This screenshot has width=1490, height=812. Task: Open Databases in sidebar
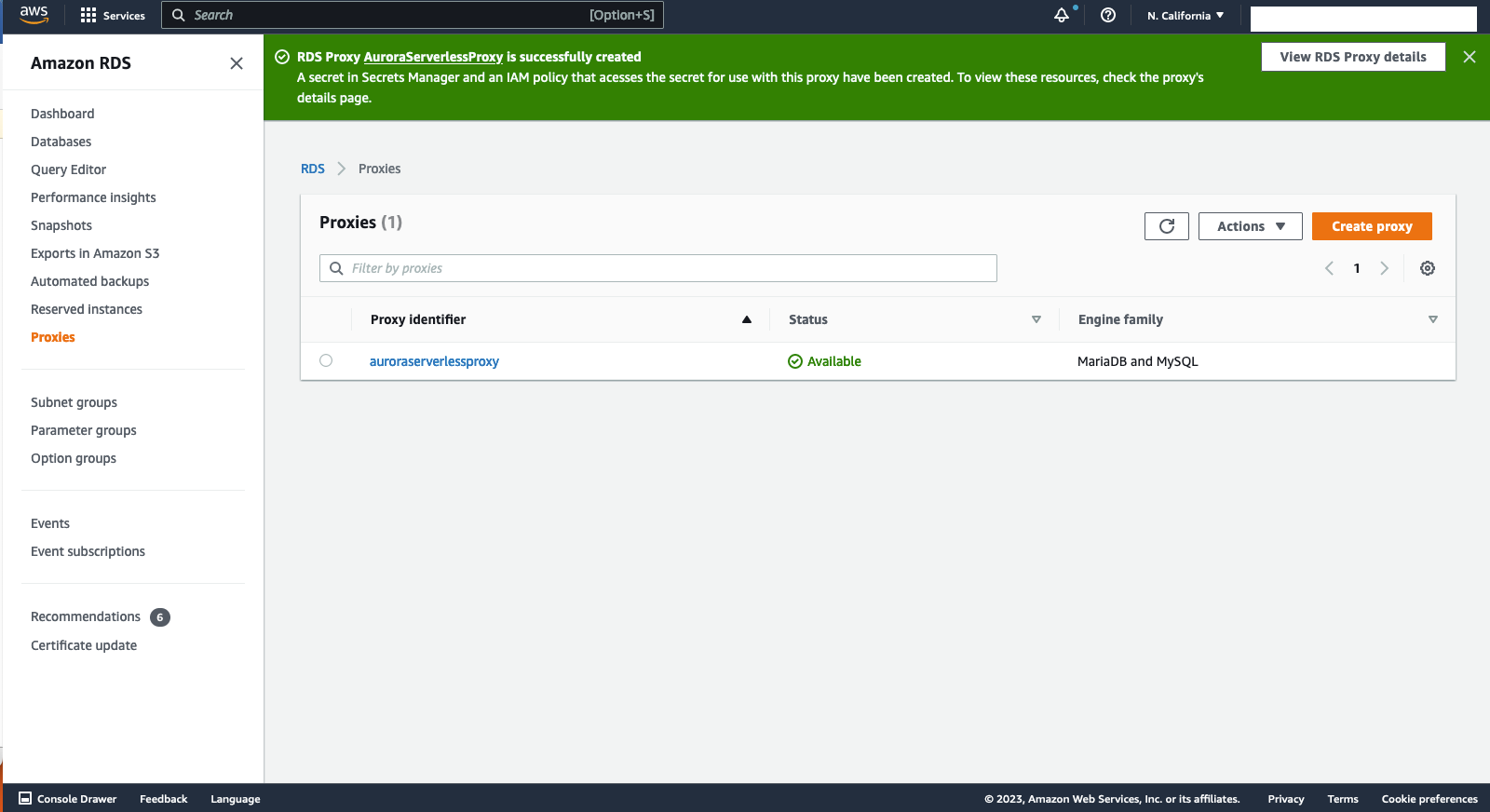pos(61,142)
